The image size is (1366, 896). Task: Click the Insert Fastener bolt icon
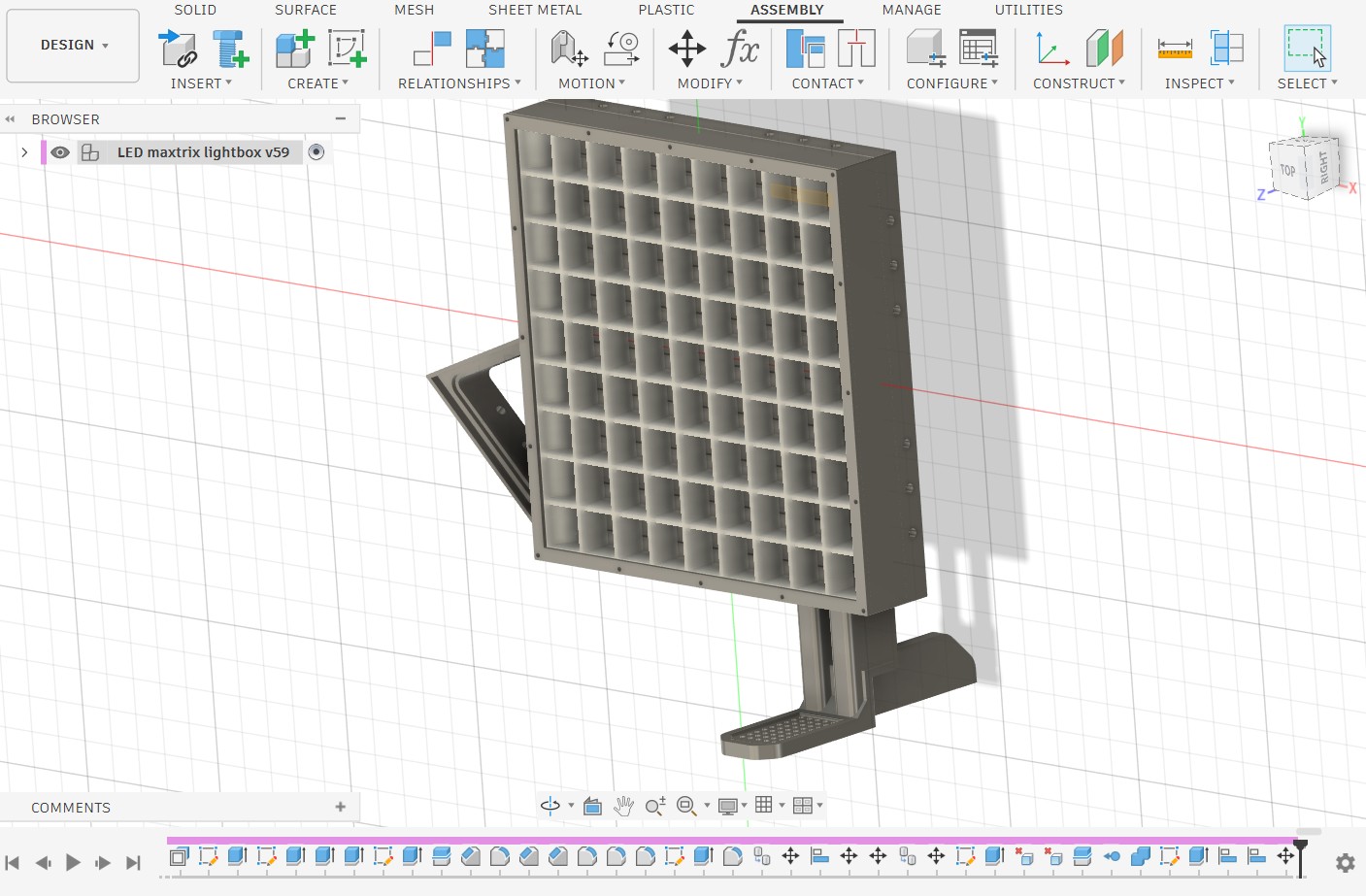[x=231, y=48]
